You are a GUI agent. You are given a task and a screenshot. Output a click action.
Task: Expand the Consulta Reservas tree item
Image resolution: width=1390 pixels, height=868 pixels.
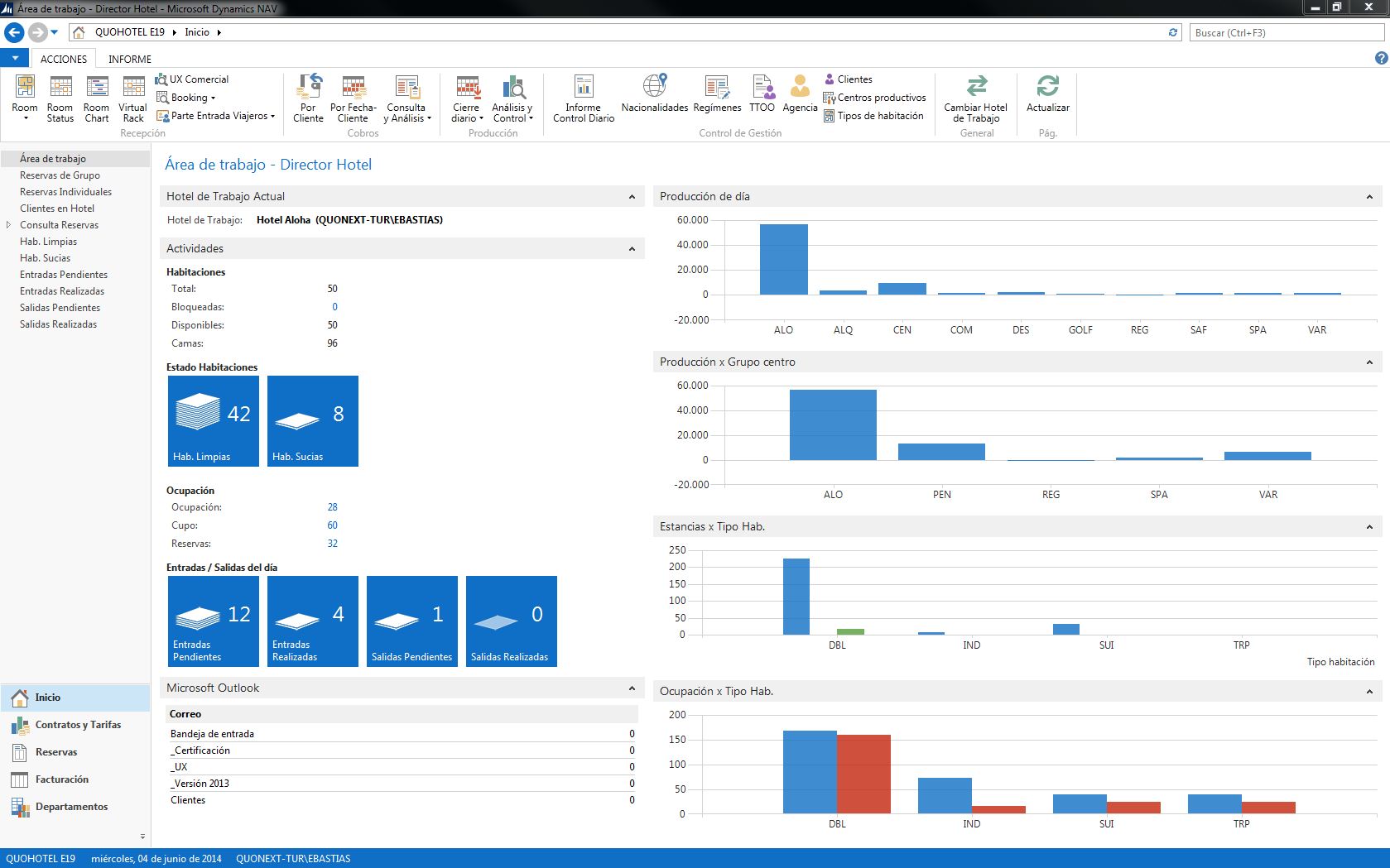[x=9, y=225]
